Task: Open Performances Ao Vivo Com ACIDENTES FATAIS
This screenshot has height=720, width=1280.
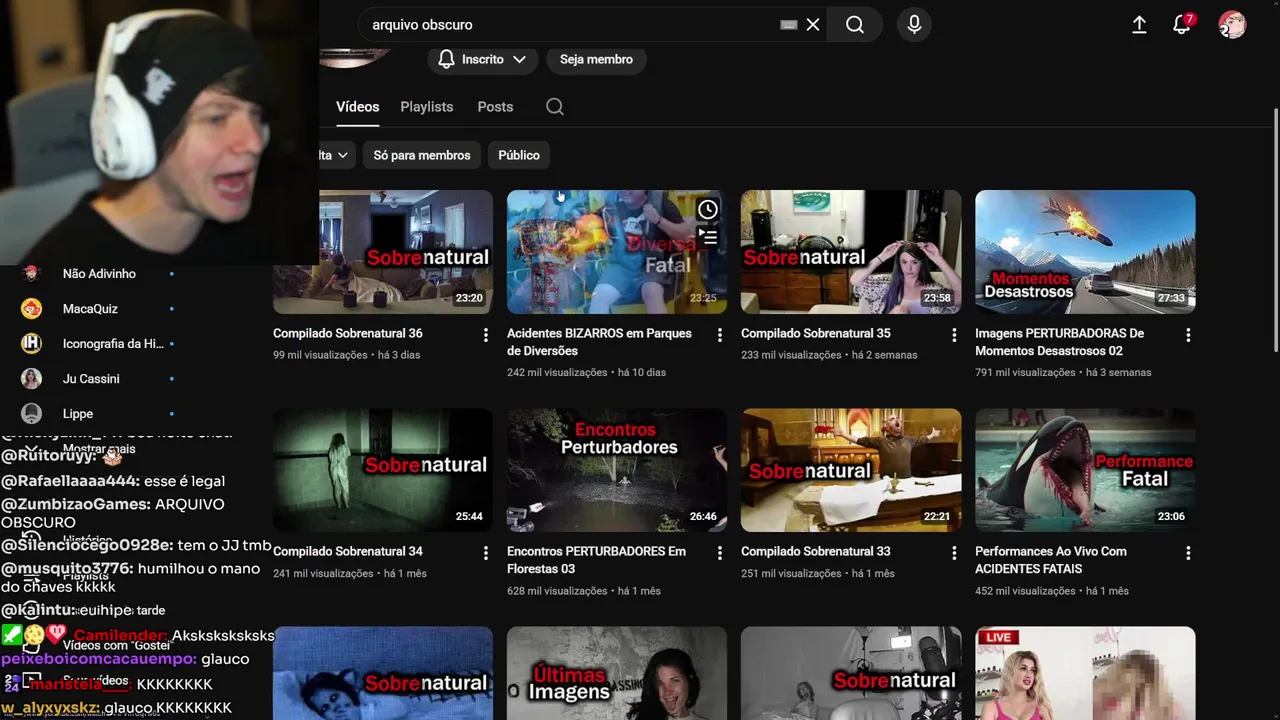Action: pyautogui.click(x=1051, y=560)
